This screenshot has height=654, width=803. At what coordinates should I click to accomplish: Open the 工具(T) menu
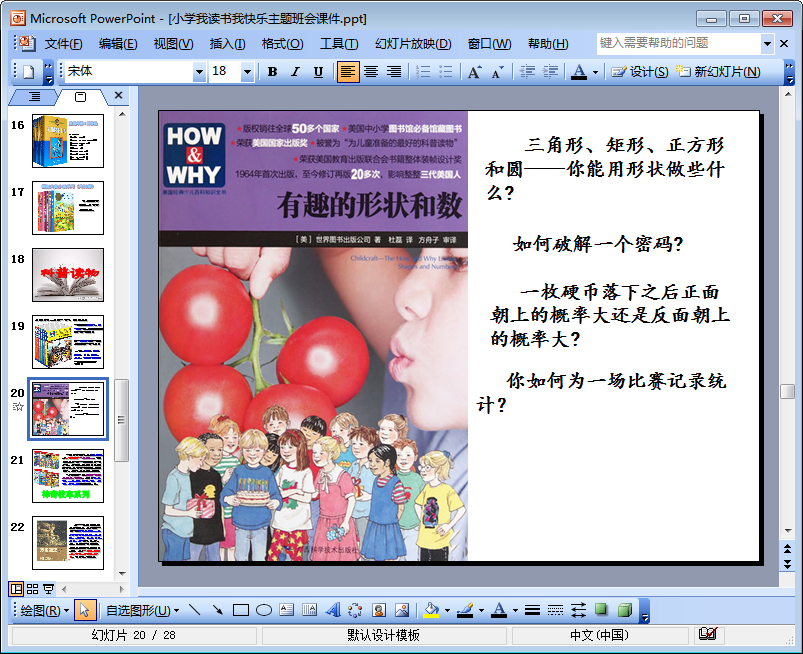click(339, 44)
